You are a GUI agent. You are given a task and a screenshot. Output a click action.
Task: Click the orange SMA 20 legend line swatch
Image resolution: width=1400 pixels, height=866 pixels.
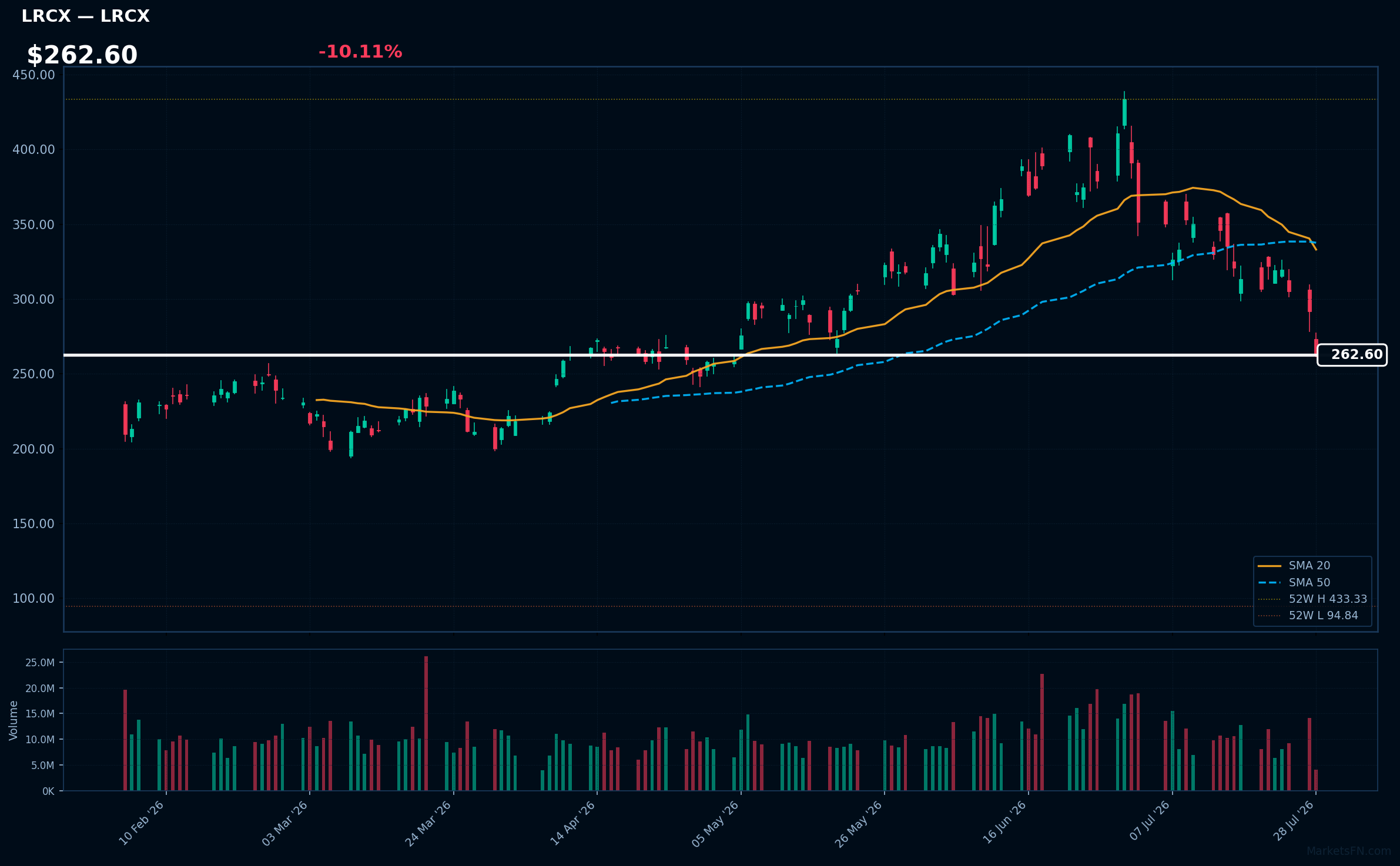pos(1270,566)
